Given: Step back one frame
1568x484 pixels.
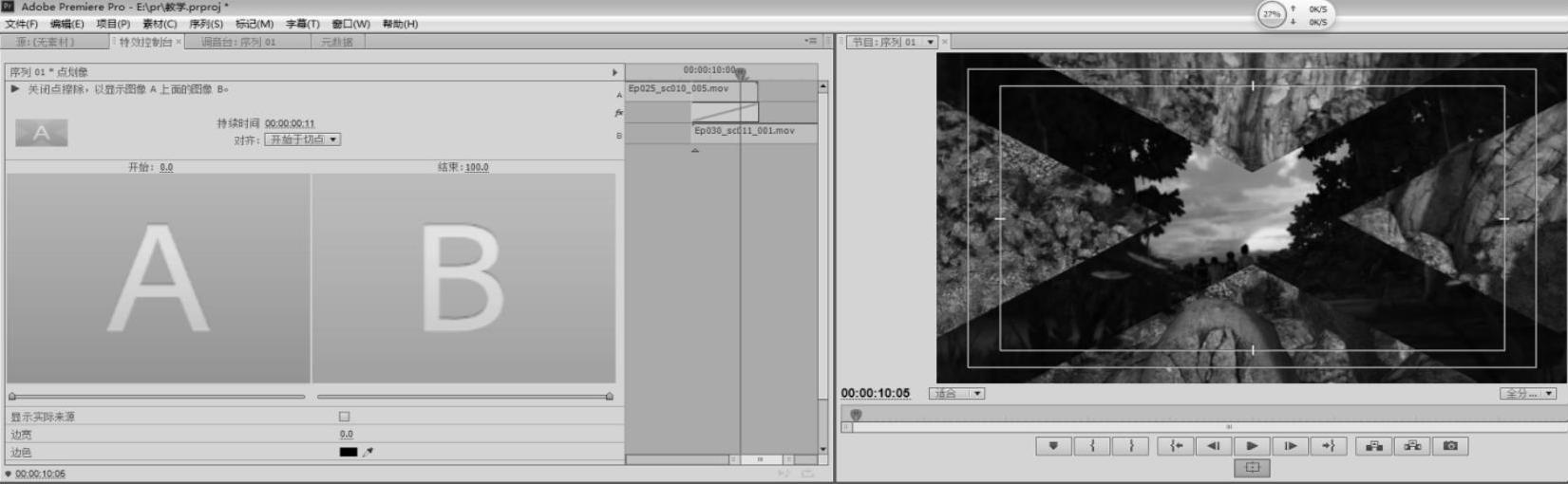Looking at the screenshot, I should 1213,446.
